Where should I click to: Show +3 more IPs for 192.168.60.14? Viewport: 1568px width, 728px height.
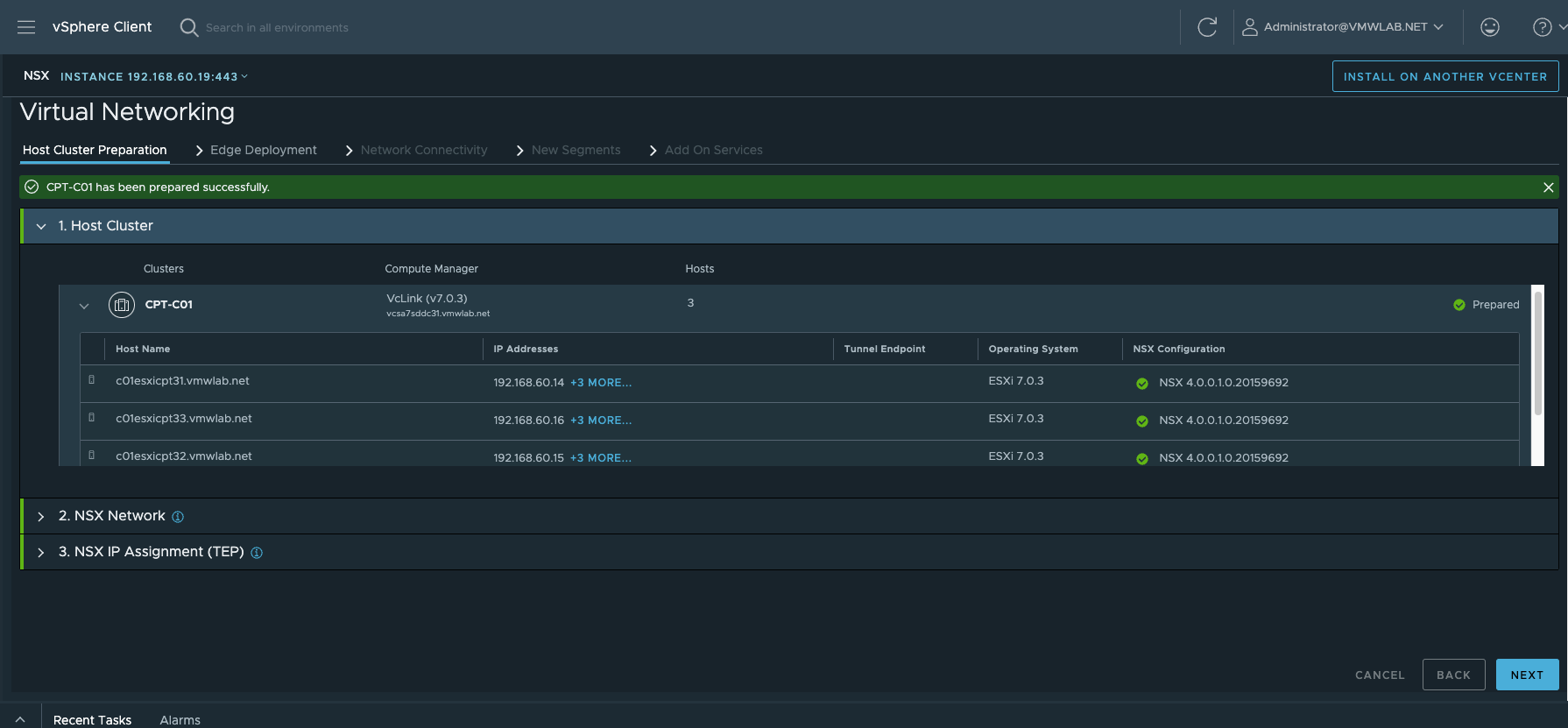[x=601, y=383]
